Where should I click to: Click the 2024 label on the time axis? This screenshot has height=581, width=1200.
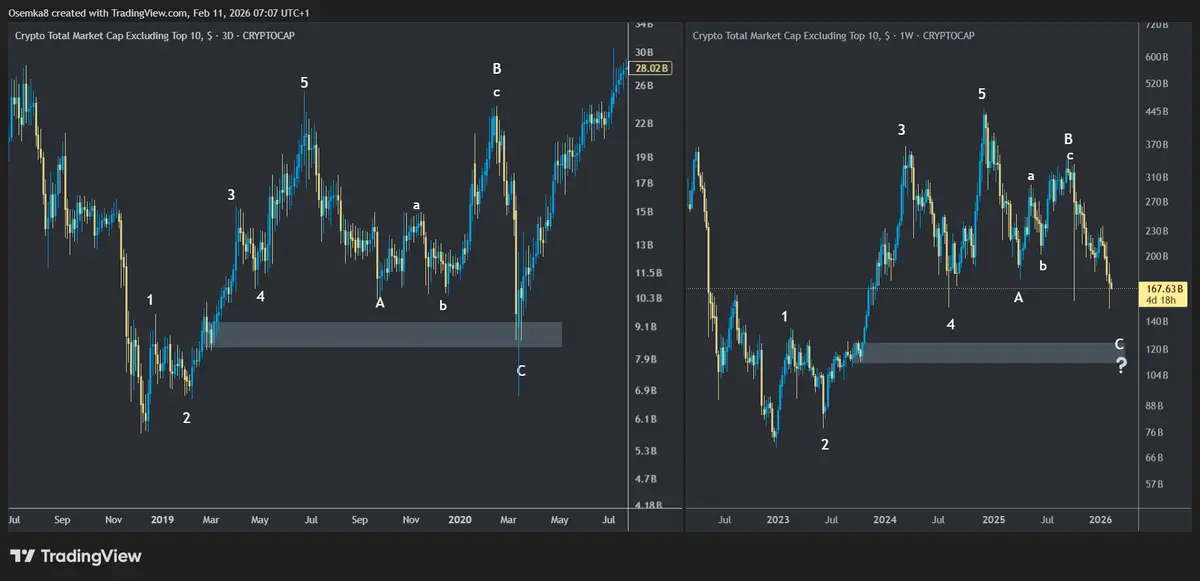[884, 520]
